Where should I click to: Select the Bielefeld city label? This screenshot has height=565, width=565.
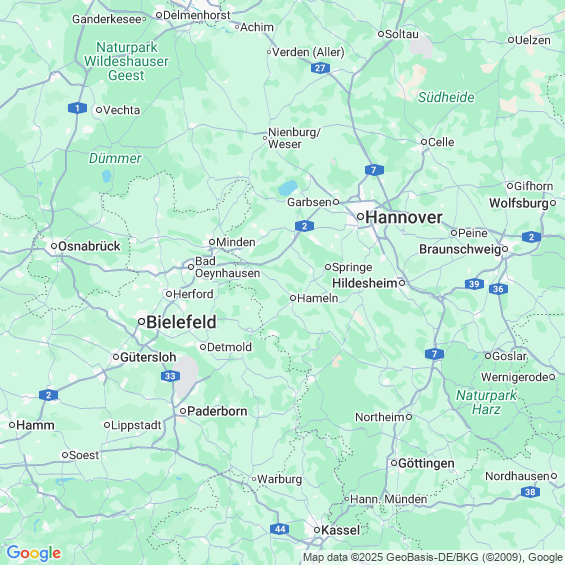point(181,322)
